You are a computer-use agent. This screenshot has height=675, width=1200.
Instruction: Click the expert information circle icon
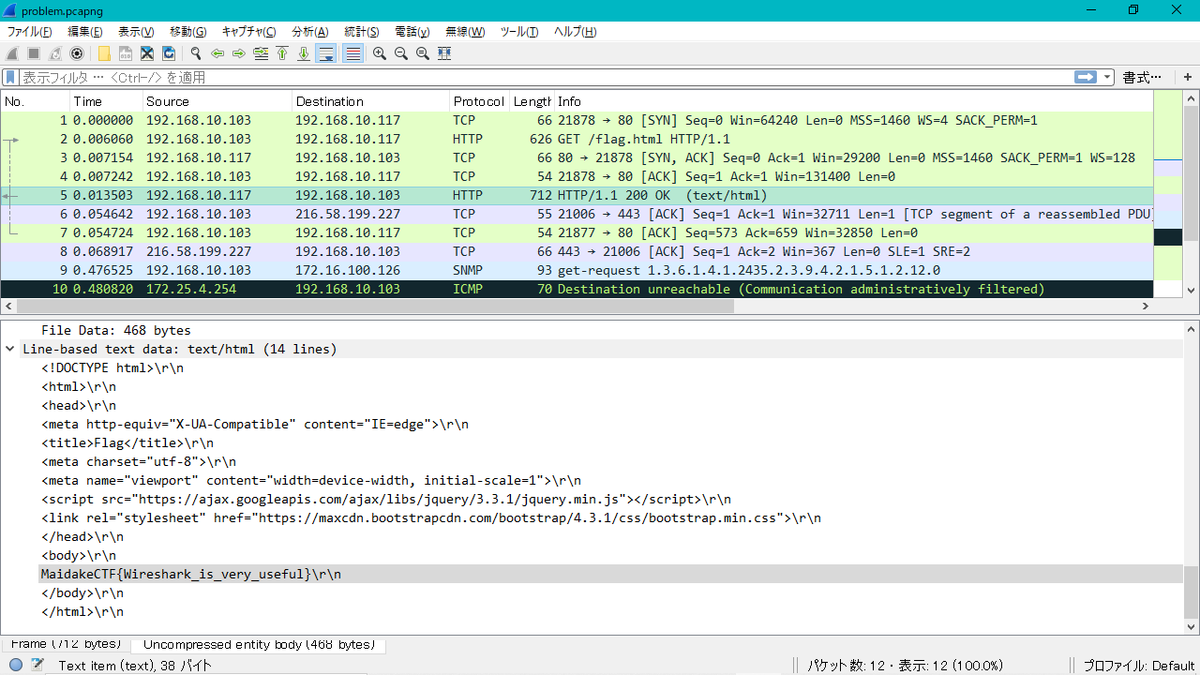click(x=16, y=665)
